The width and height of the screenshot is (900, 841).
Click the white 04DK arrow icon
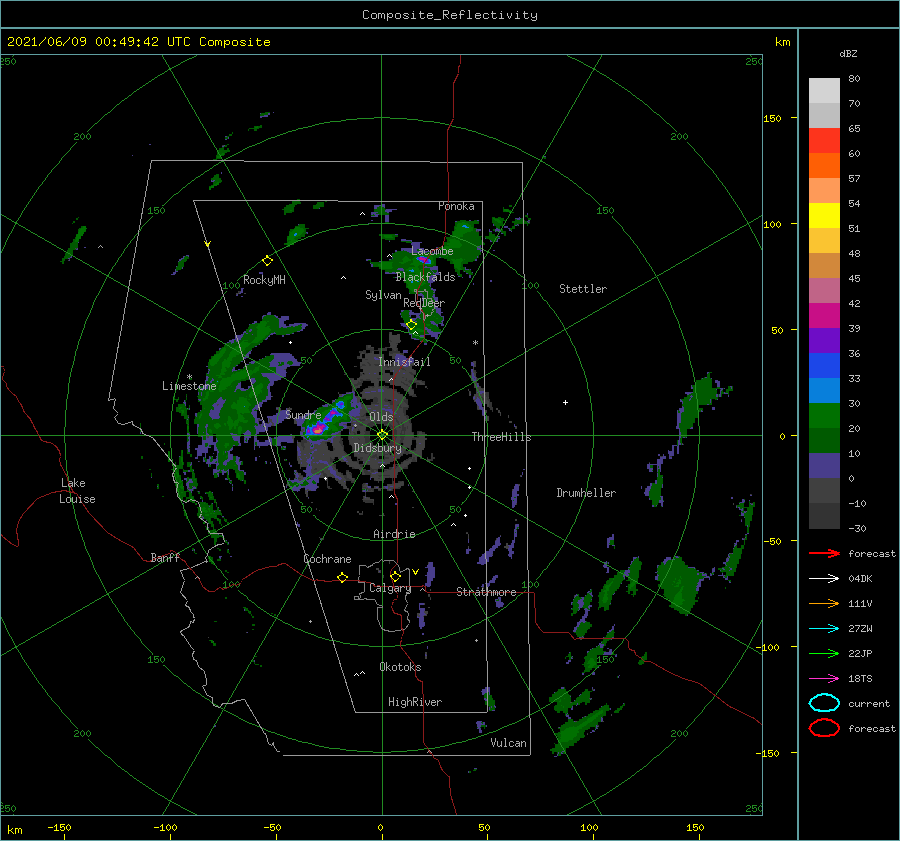click(x=824, y=579)
